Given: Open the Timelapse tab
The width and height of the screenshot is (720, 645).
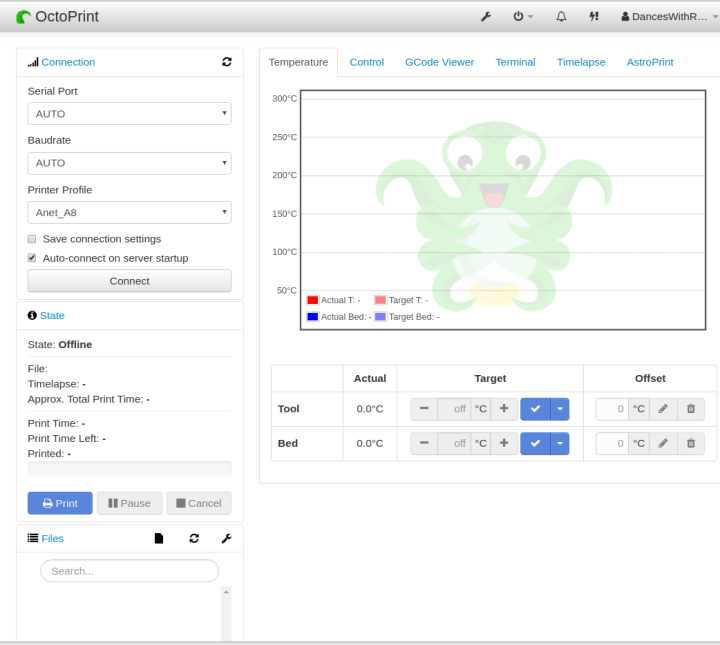Looking at the screenshot, I should pos(581,62).
